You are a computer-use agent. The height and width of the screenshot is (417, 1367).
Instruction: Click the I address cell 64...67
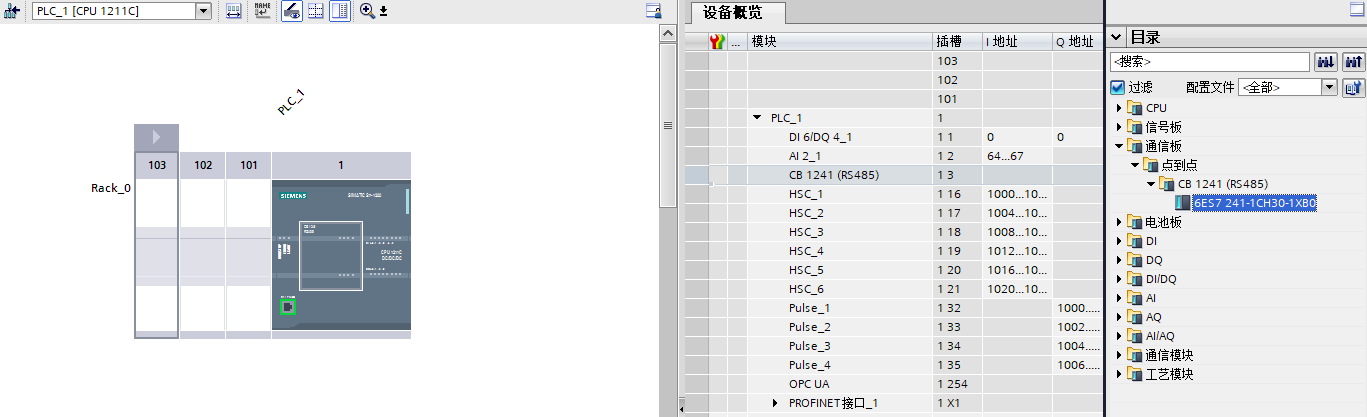pyautogui.click(x=1016, y=156)
